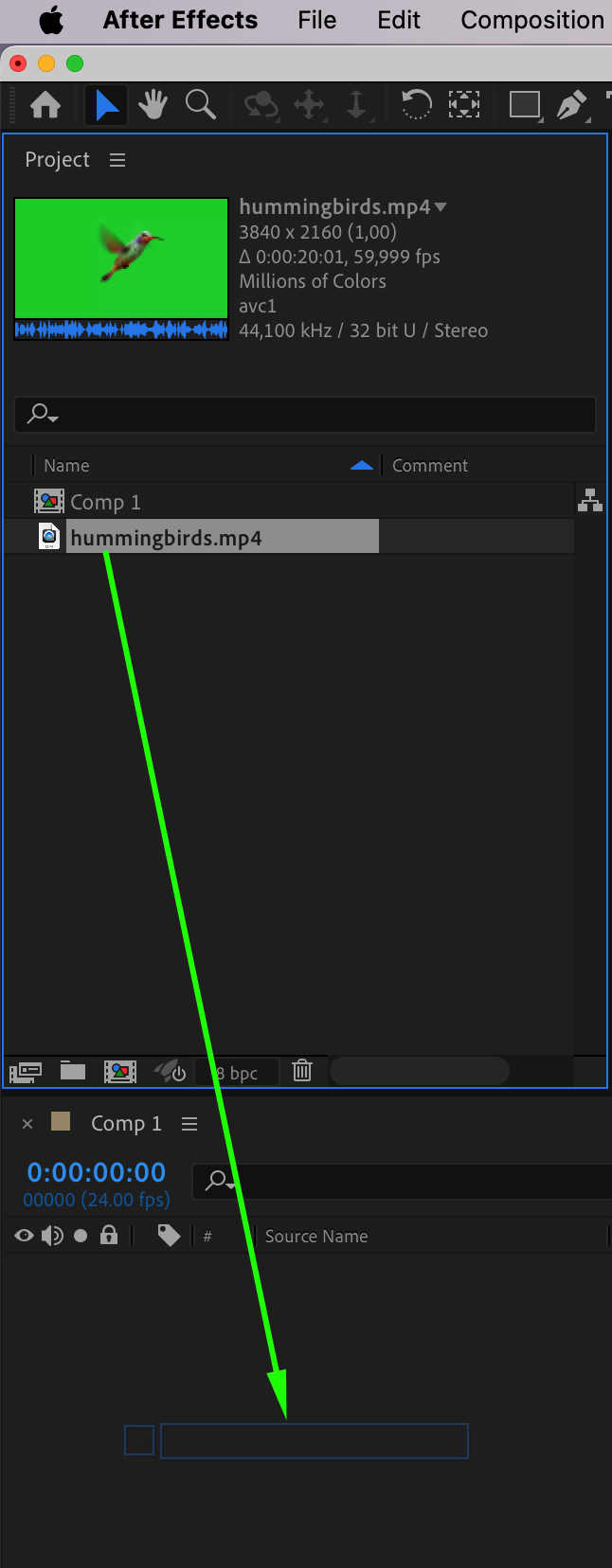Toggle the lock column header
The image size is (612, 1568).
(109, 1235)
